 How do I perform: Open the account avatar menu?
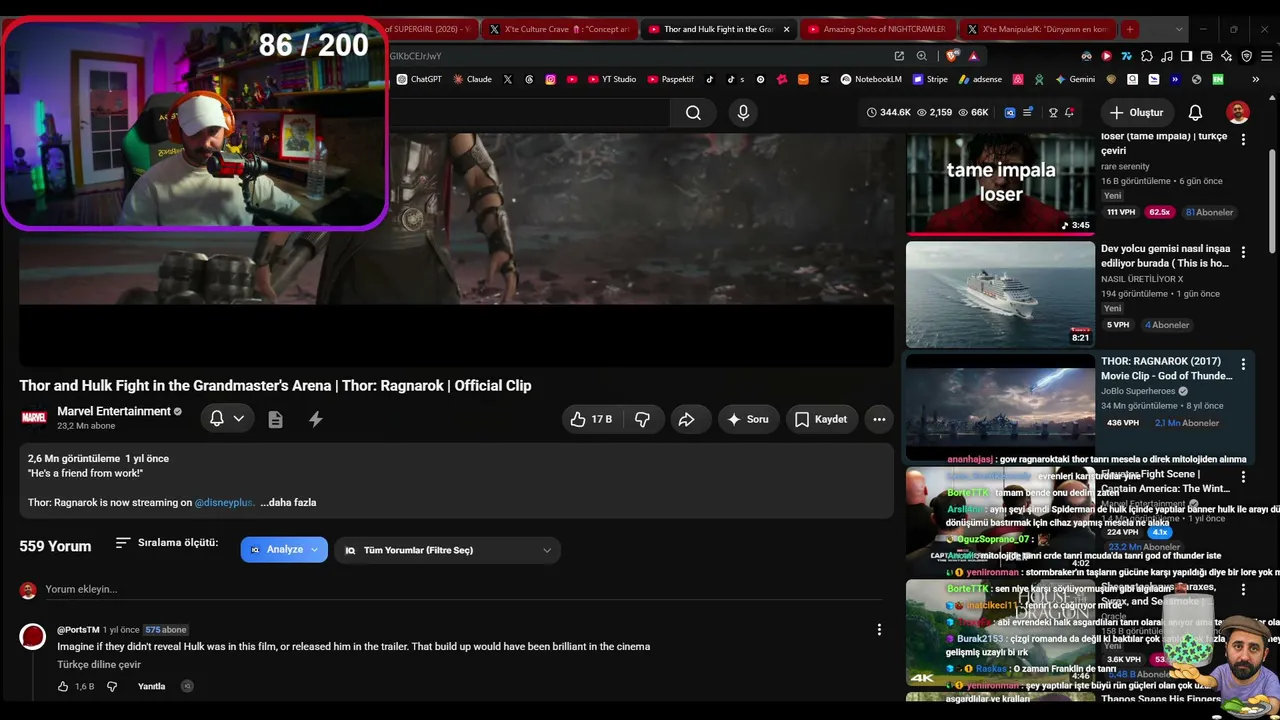coord(1238,113)
